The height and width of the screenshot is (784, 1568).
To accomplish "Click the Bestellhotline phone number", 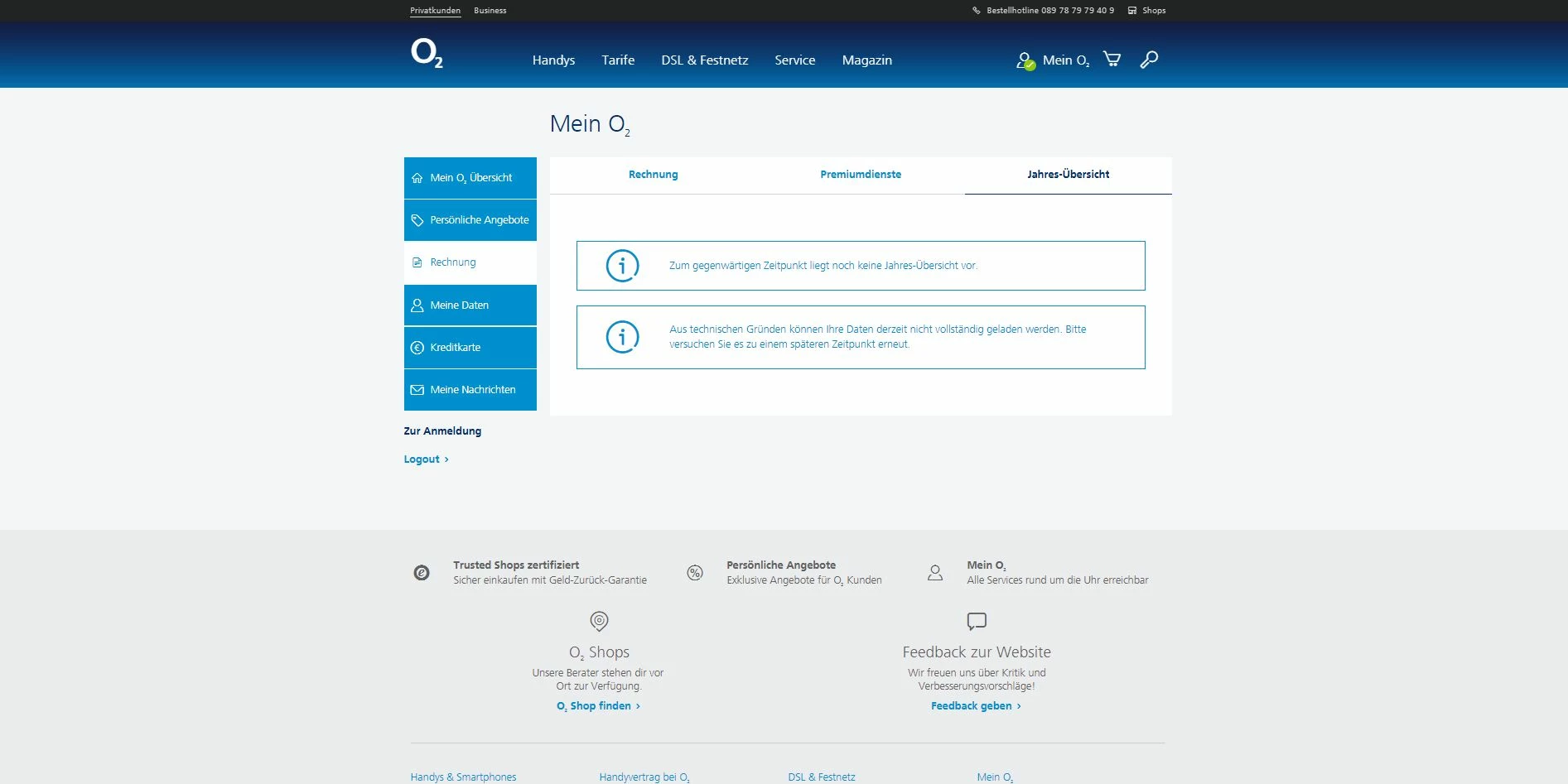I will 1078,11.
